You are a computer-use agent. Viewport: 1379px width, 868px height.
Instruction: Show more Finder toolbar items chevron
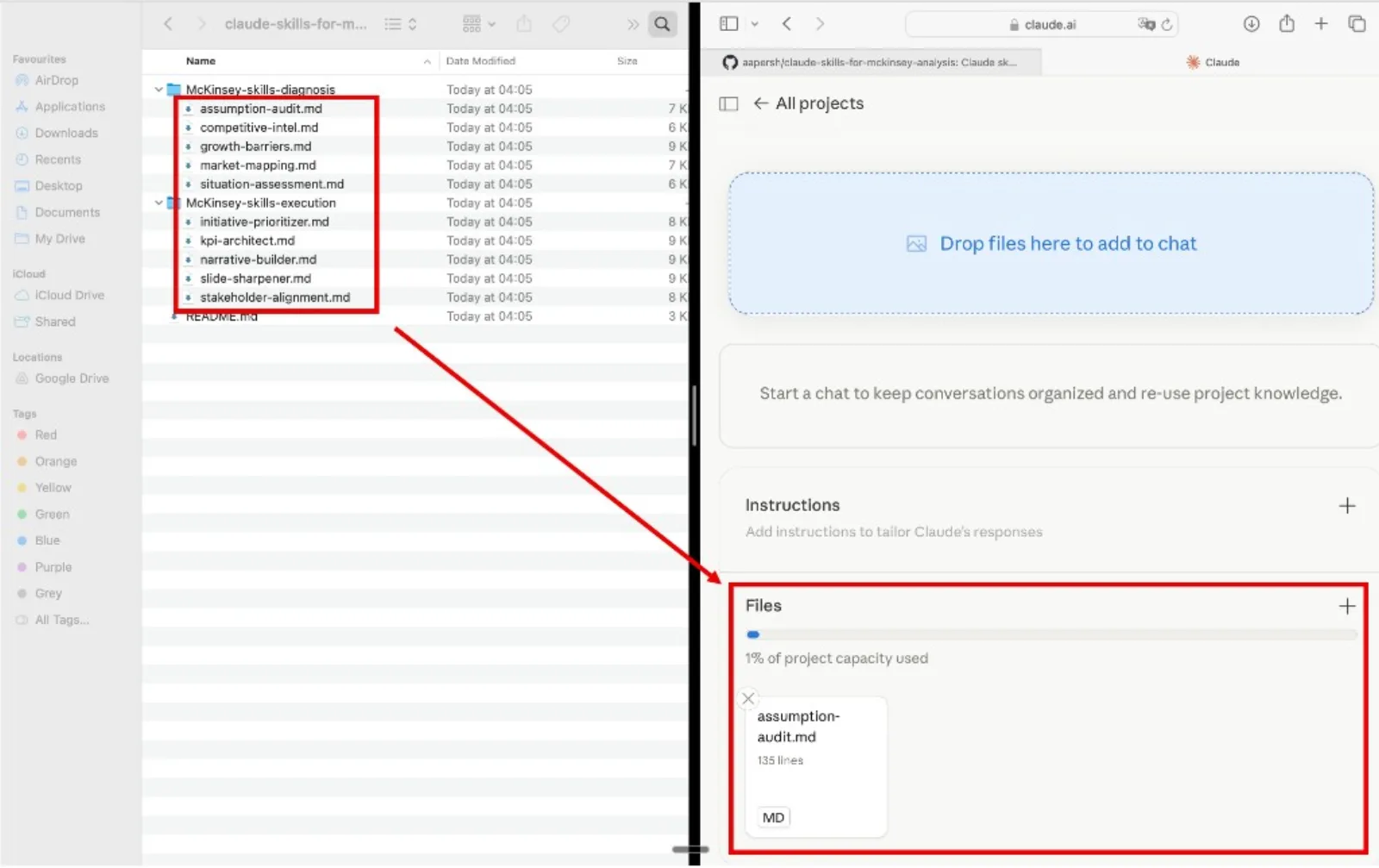coord(633,24)
